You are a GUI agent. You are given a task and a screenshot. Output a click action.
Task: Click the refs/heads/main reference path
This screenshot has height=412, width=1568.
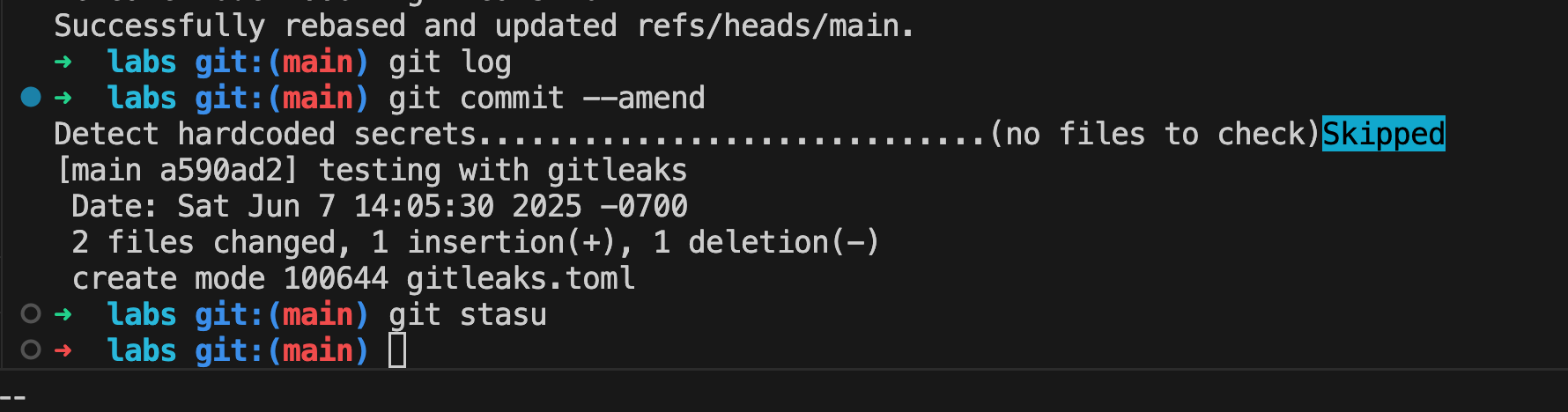point(774,26)
